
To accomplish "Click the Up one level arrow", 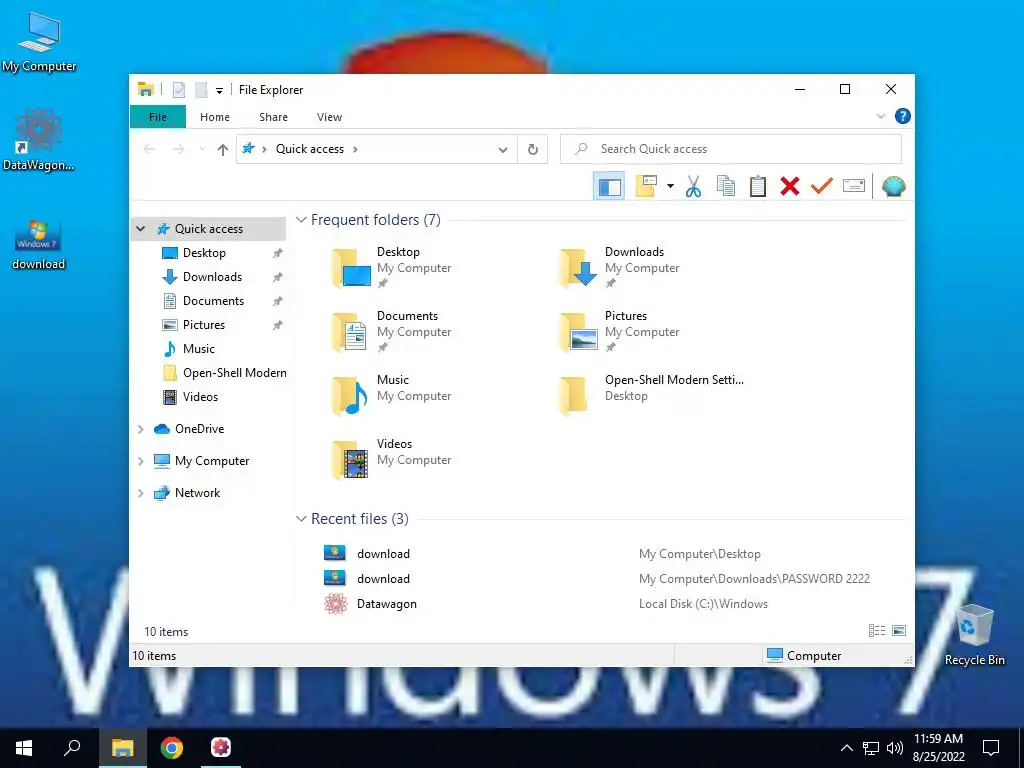I will point(223,150).
